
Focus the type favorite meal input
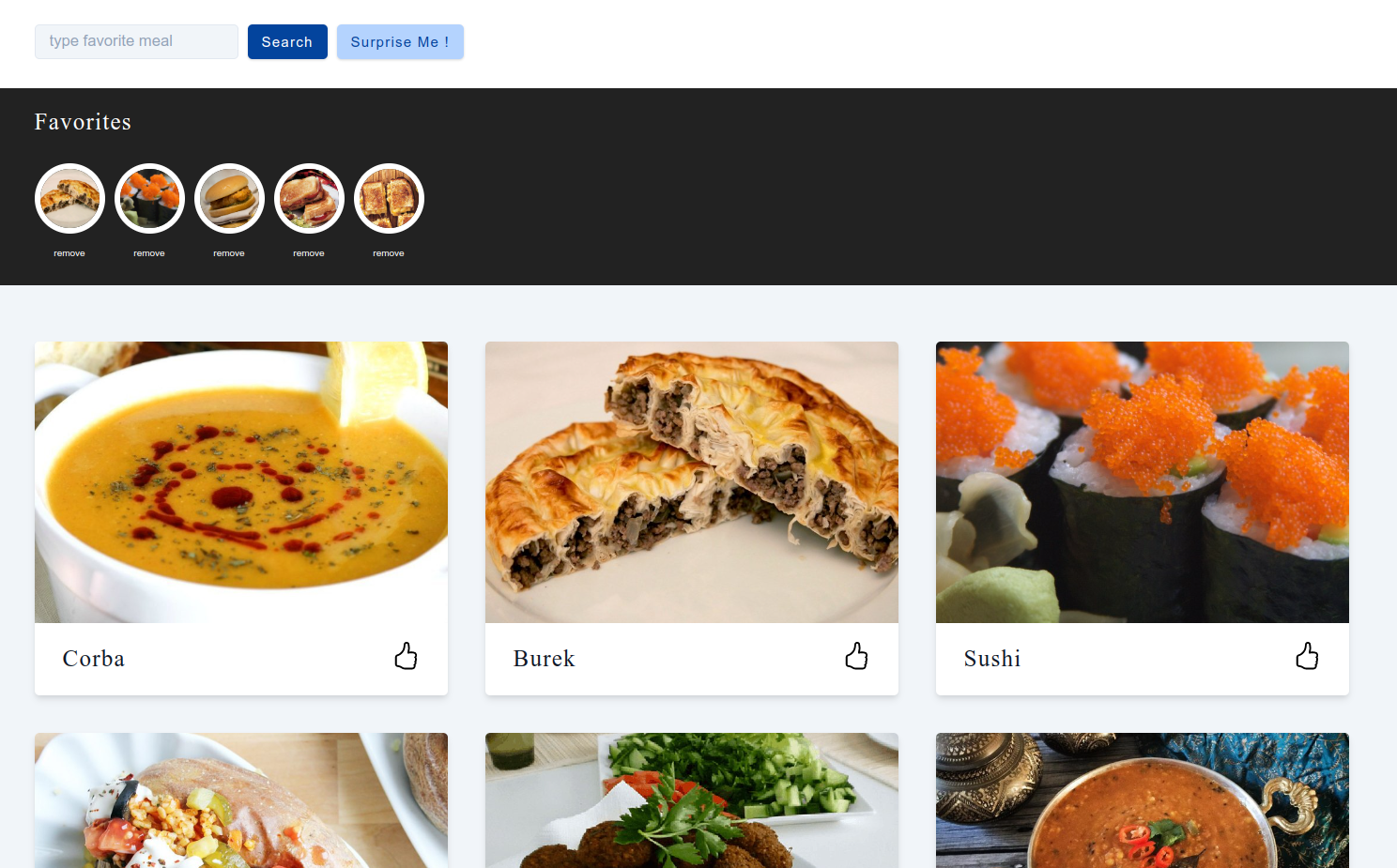pyautogui.click(x=136, y=41)
